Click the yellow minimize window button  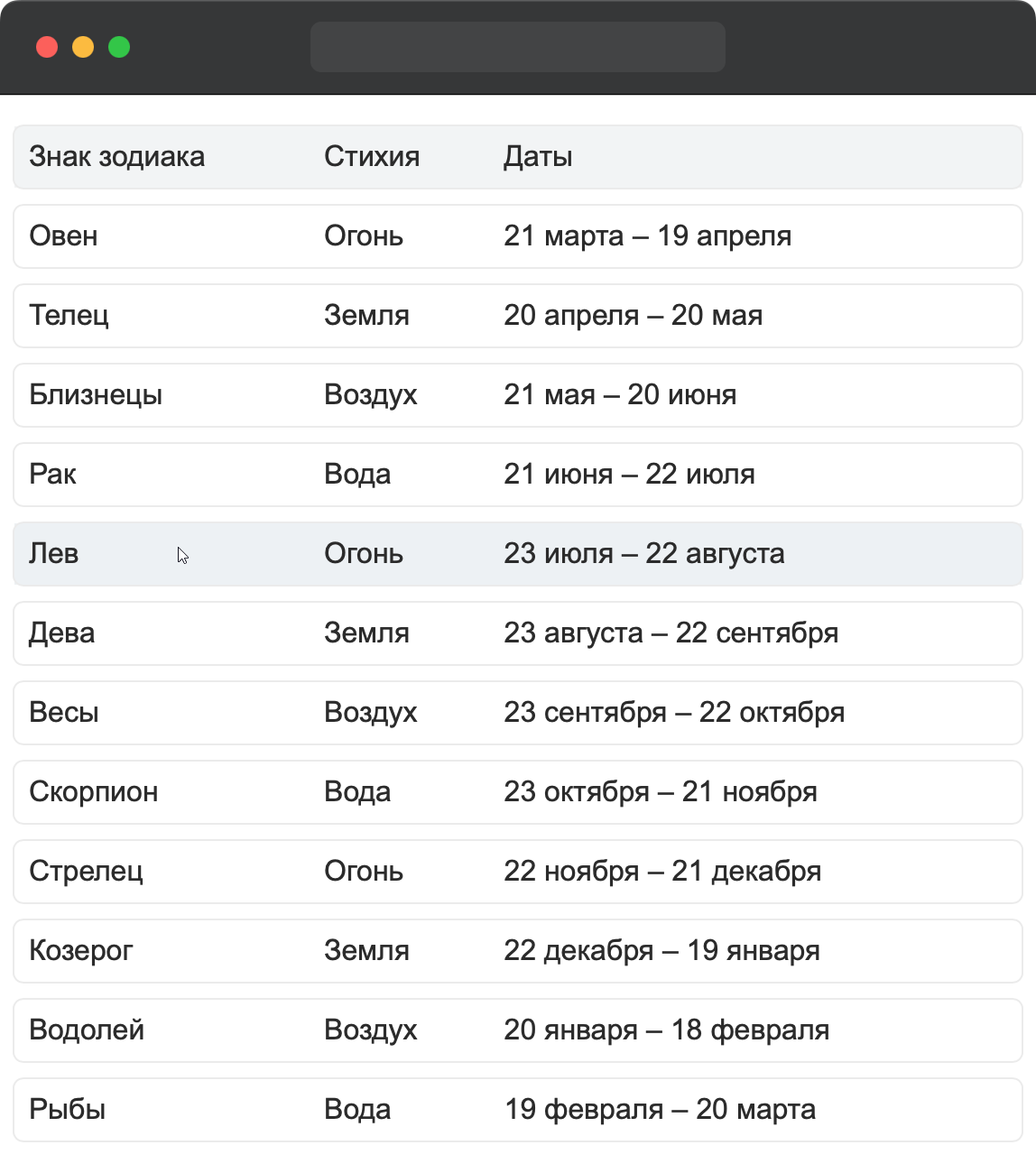coord(83,47)
